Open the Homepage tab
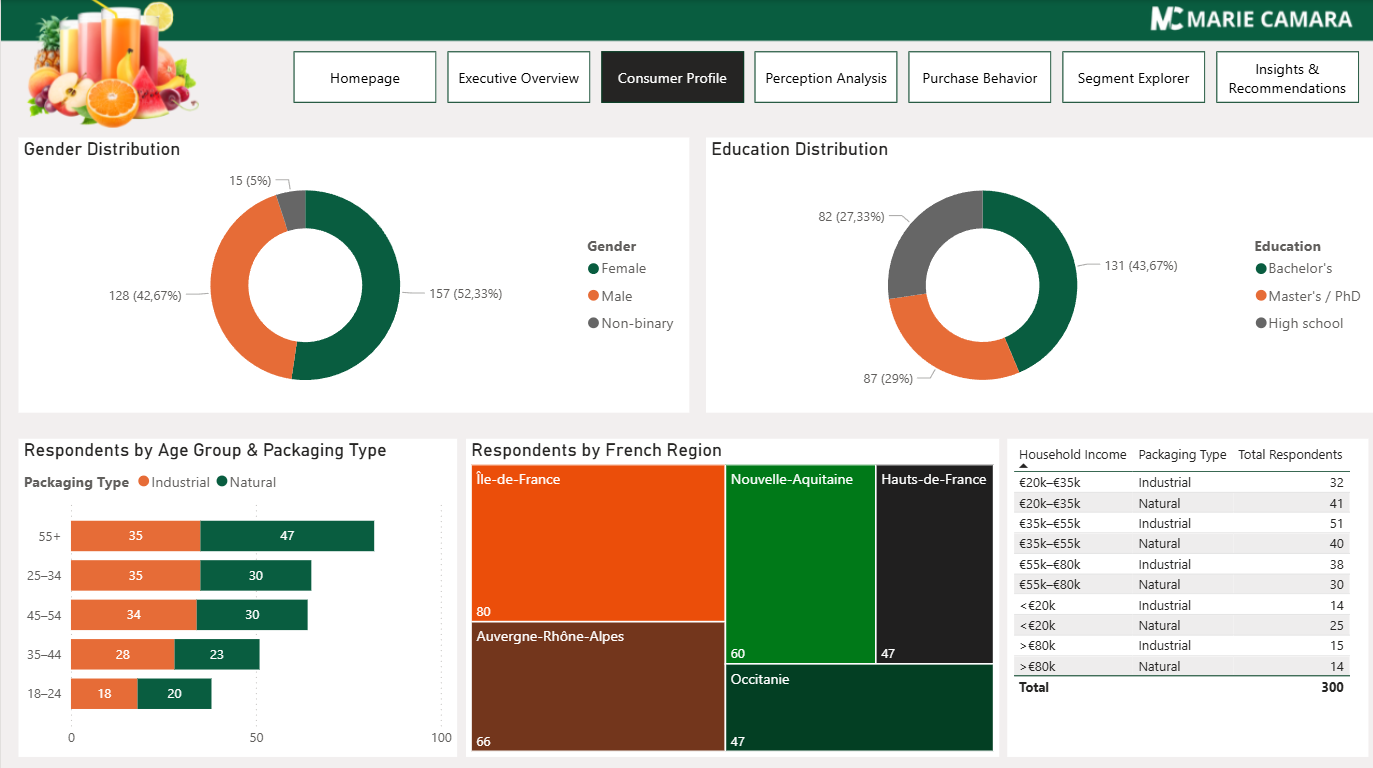The width and height of the screenshot is (1373, 768). pos(365,78)
